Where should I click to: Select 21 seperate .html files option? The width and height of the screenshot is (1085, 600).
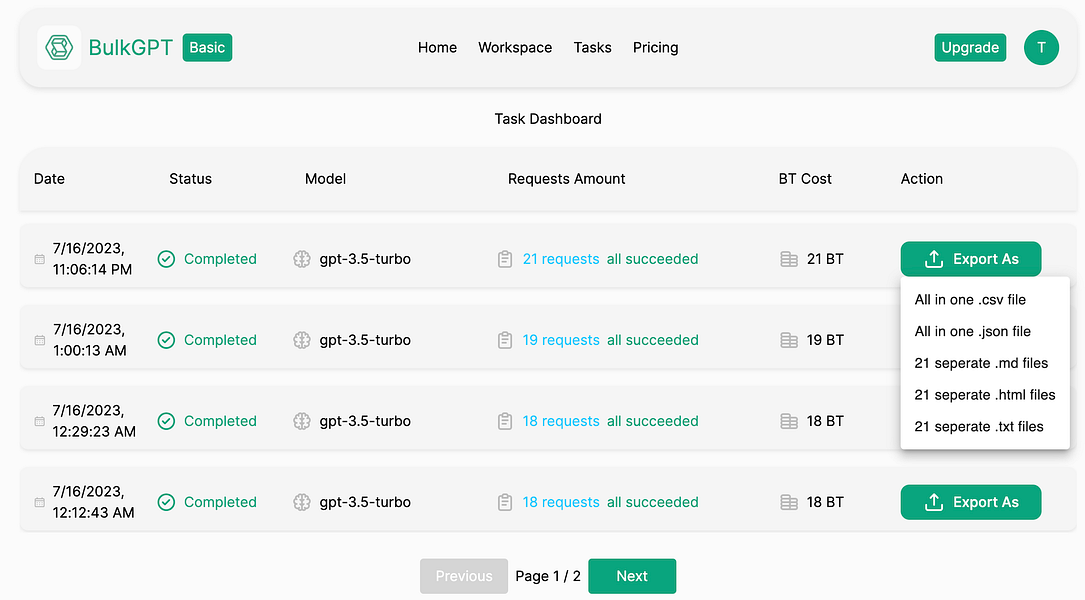click(985, 395)
